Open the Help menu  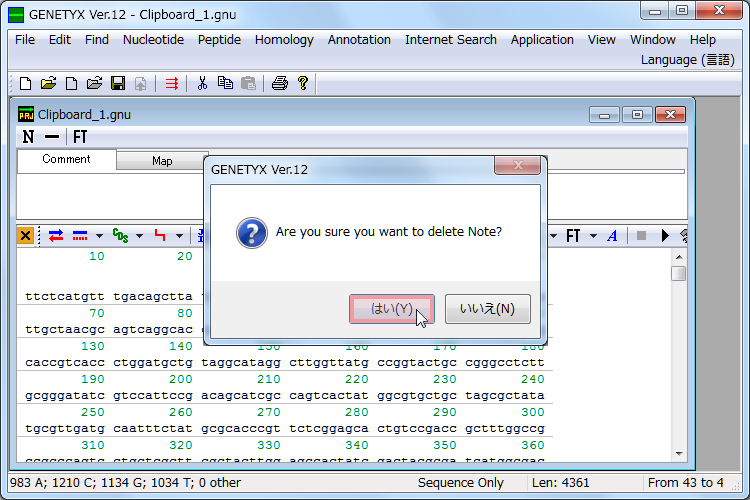pos(703,40)
